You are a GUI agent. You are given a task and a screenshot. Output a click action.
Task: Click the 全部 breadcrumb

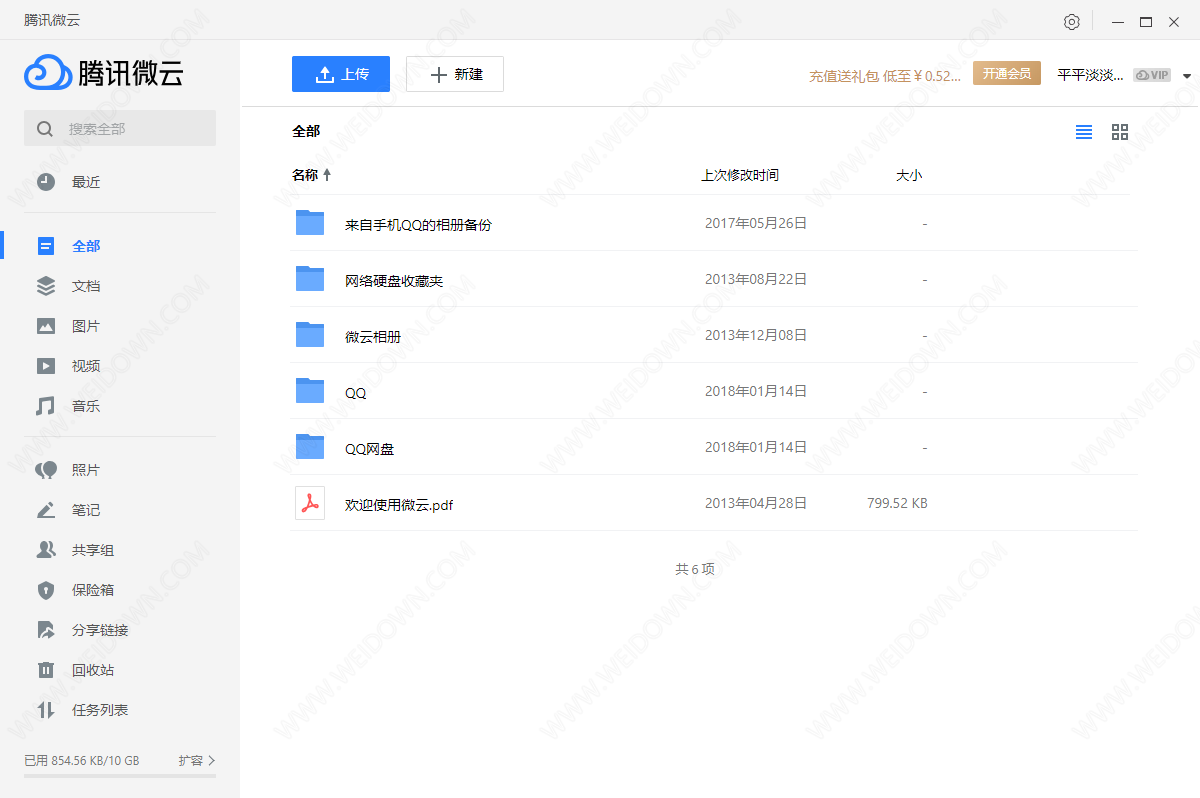[306, 131]
